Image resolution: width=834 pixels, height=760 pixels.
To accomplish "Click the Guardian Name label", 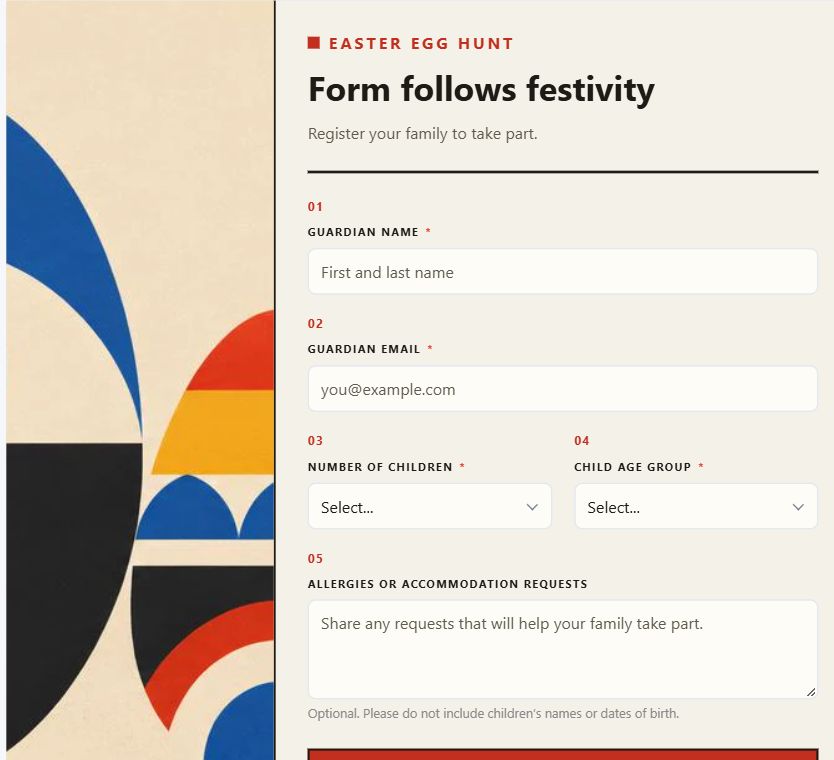I will [x=363, y=232].
